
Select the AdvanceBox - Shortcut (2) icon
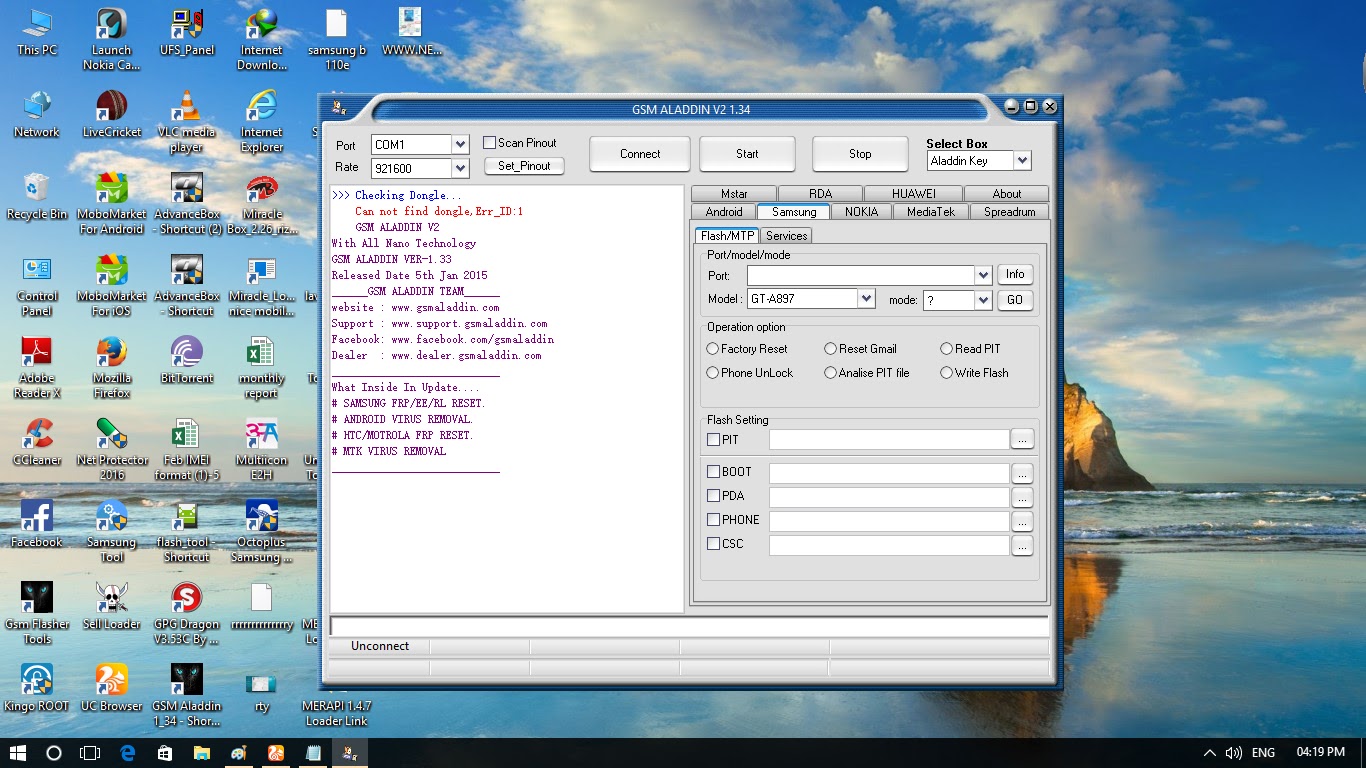click(186, 204)
